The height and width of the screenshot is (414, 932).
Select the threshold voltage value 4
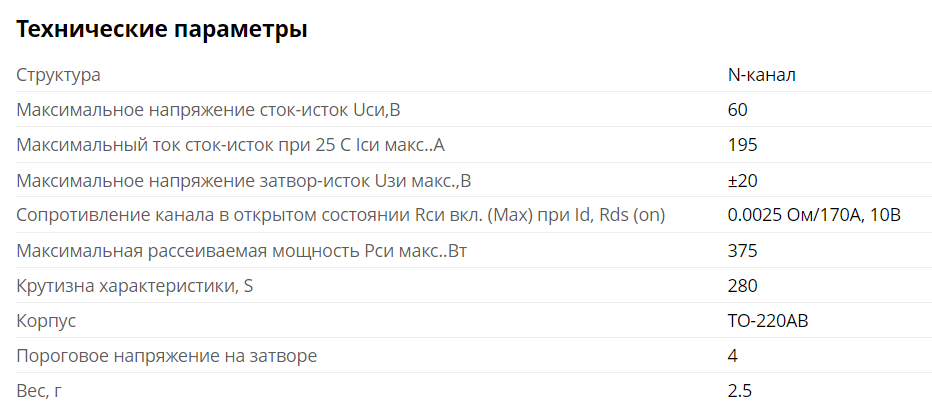[x=733, y=356]
